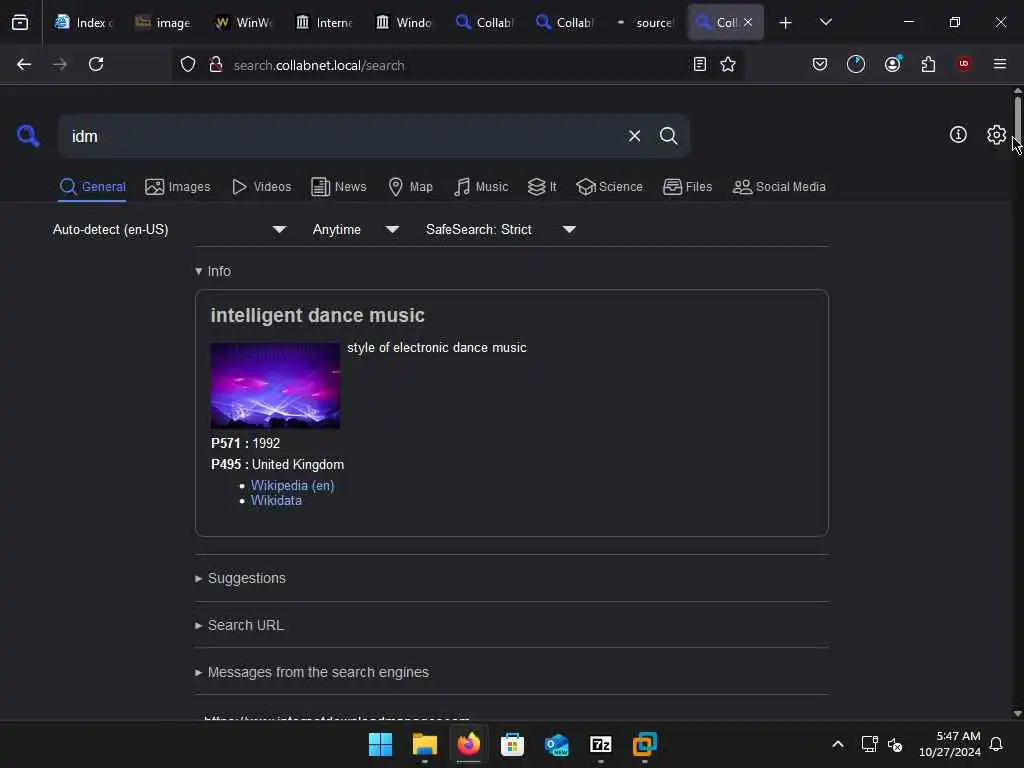
Task: Open File Explorer from taskbar
Action: coord(424,744)
